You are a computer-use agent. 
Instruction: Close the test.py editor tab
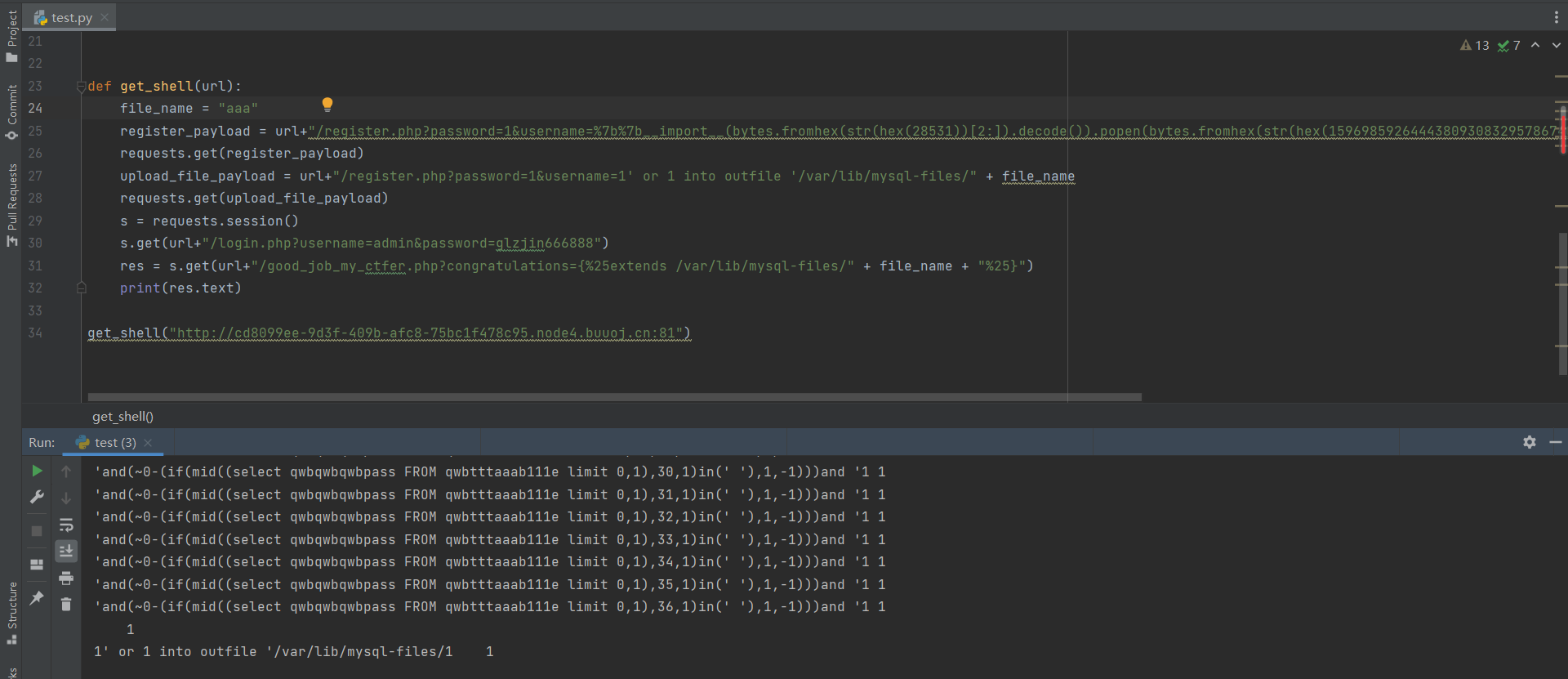tap(105, 17)
